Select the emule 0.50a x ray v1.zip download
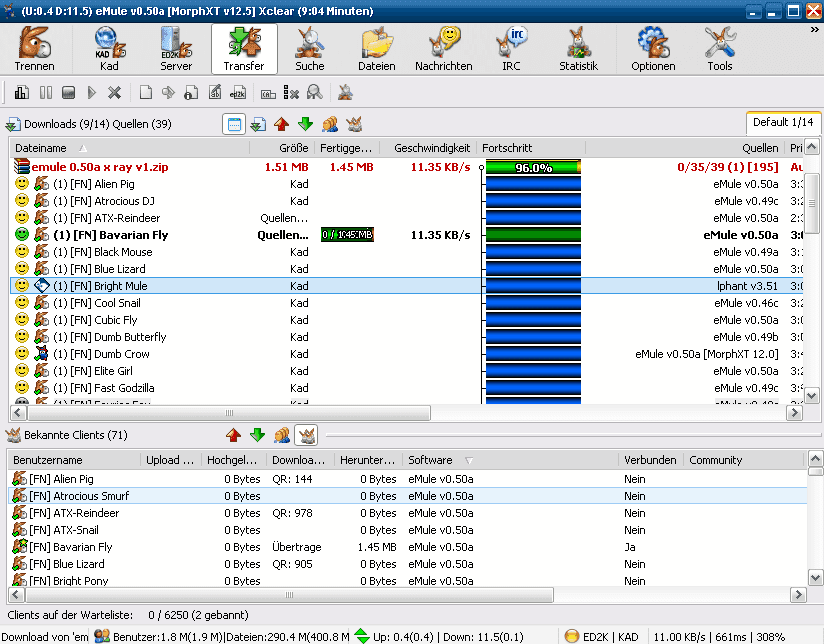Image resolution: width=824 pixels, height=644 pixels. [x=406, y=167]
